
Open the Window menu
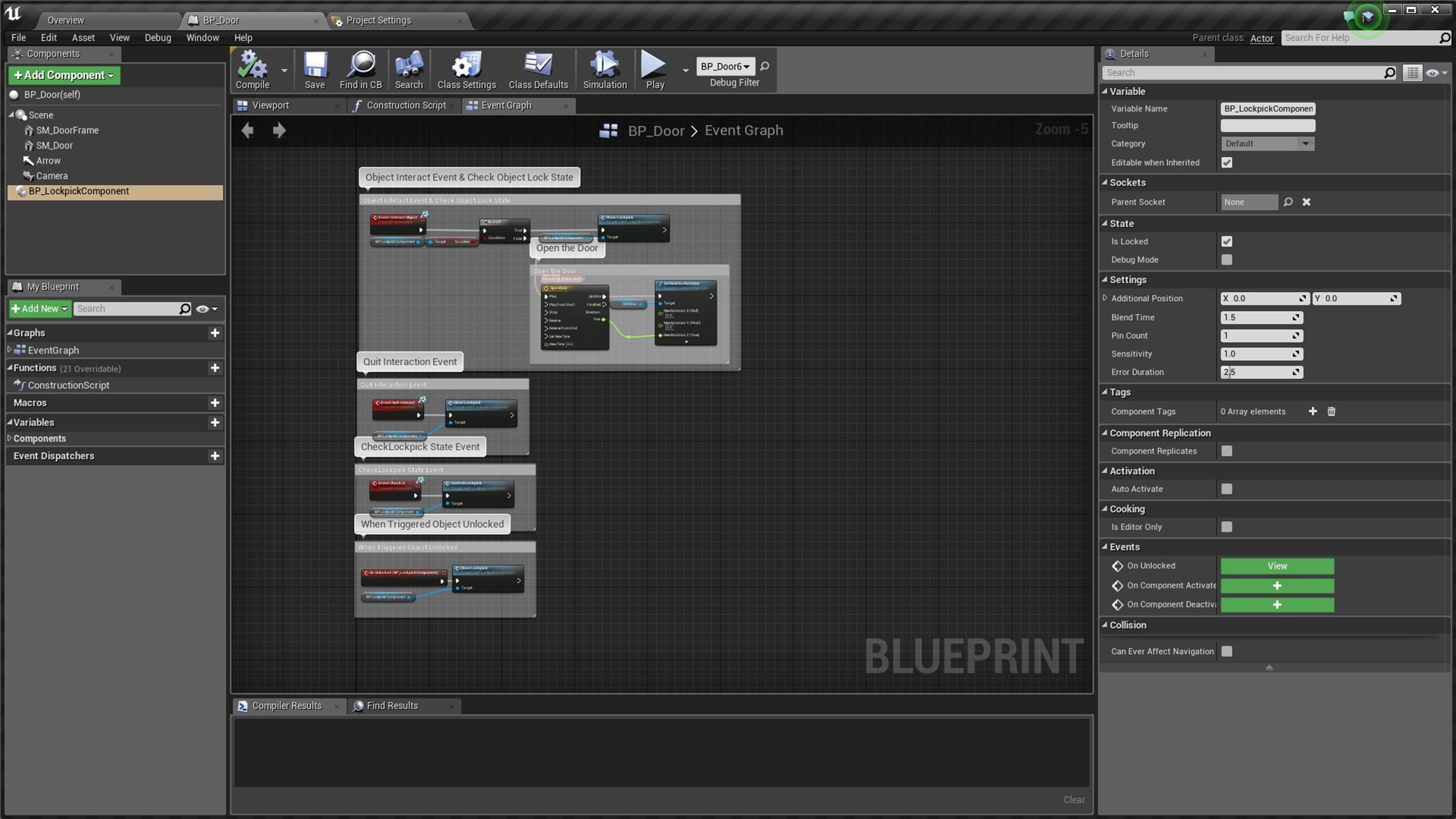point(202,37)
